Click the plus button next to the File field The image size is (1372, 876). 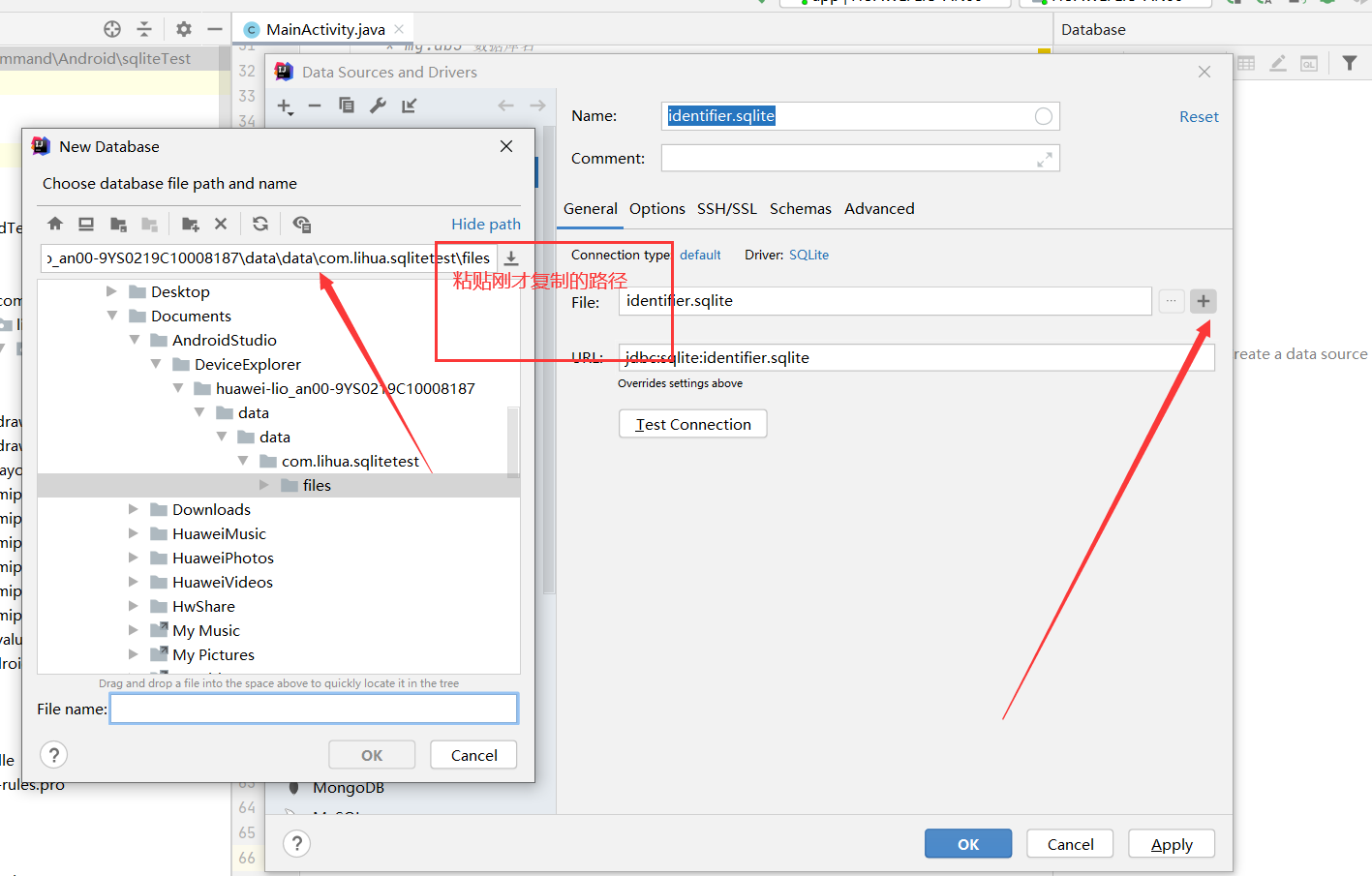click(x=1204, y=301)
